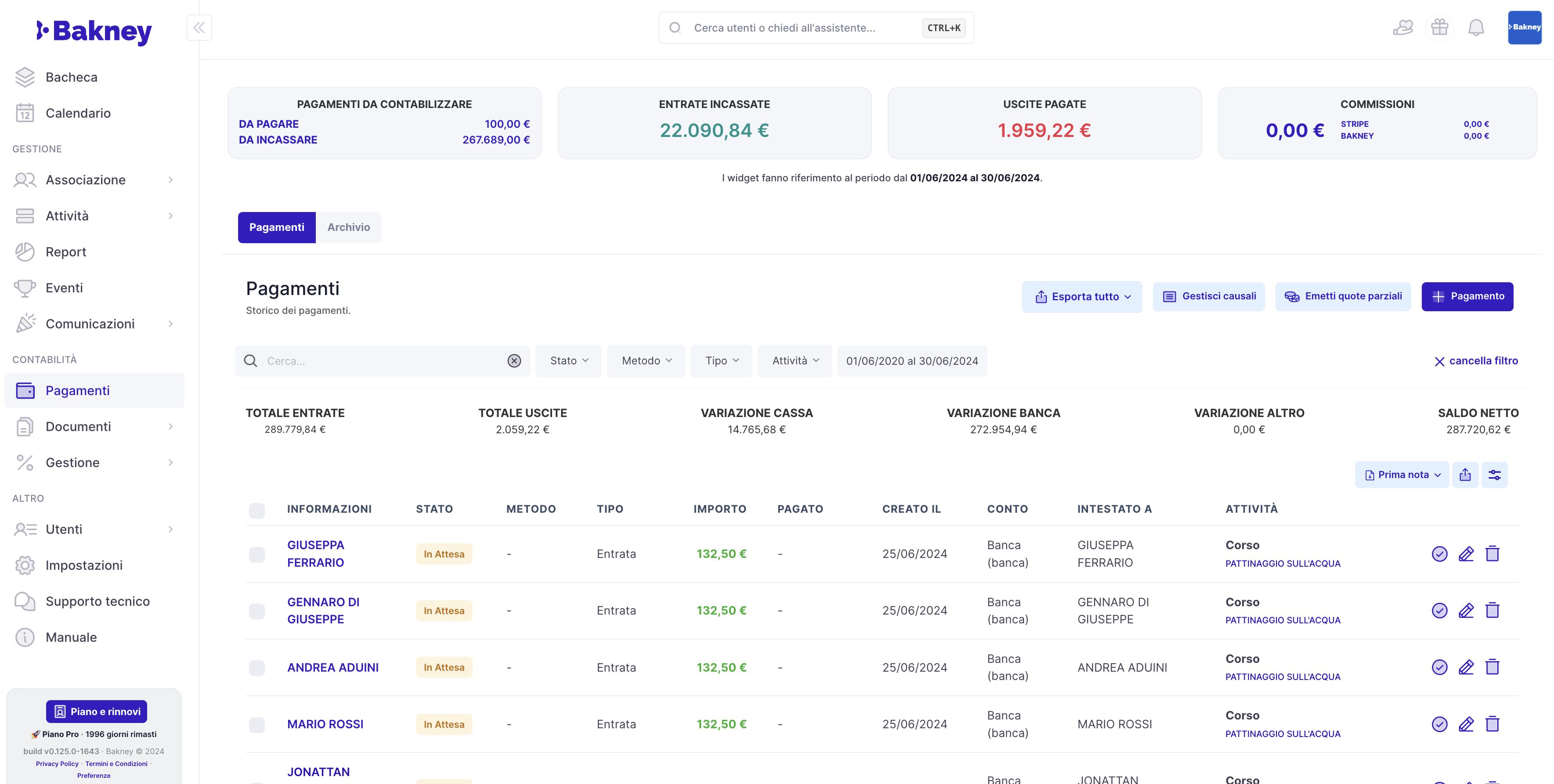Open Calendario in the sidebar
The image size is (1554, 784).
click(94, 113)
